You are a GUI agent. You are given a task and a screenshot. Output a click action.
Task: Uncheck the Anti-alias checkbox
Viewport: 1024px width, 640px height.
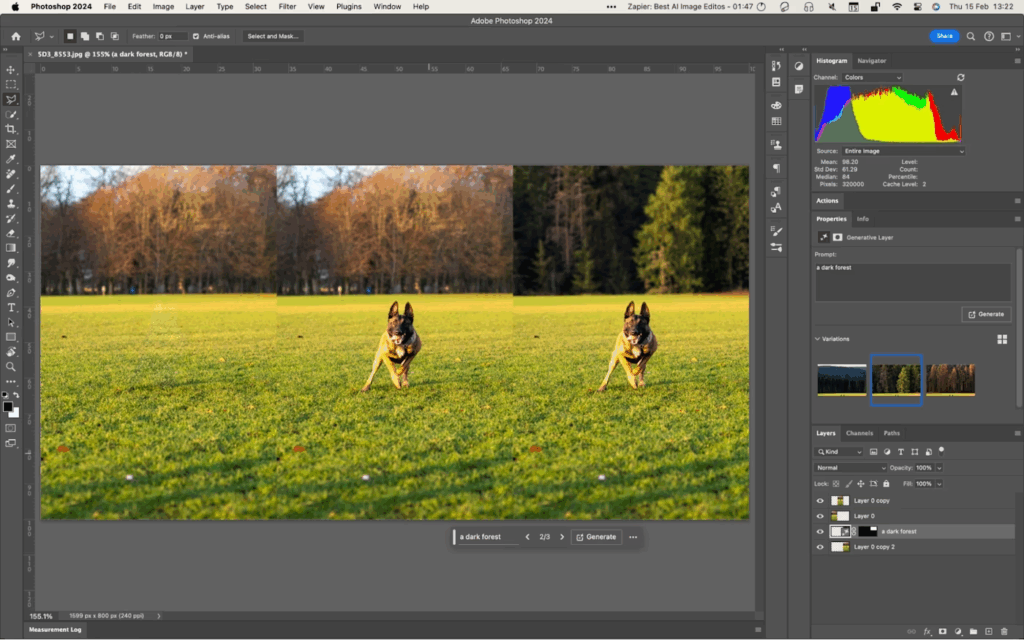click(x=197, y=36)
